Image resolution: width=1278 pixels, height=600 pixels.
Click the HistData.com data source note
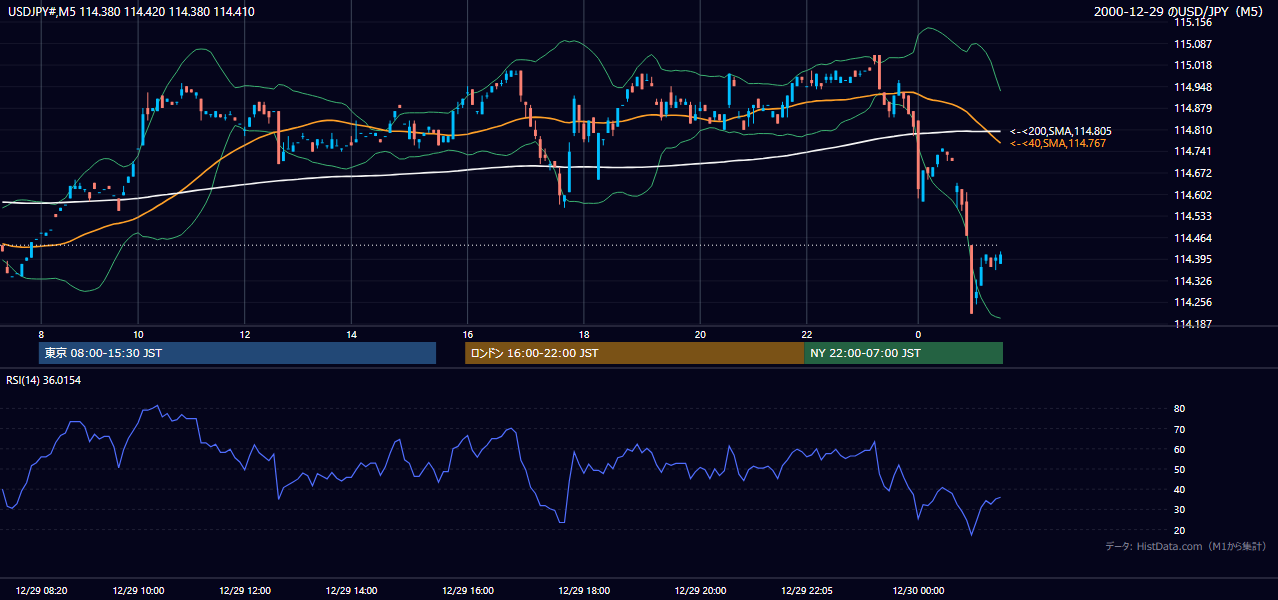[x=1186, y=546]
